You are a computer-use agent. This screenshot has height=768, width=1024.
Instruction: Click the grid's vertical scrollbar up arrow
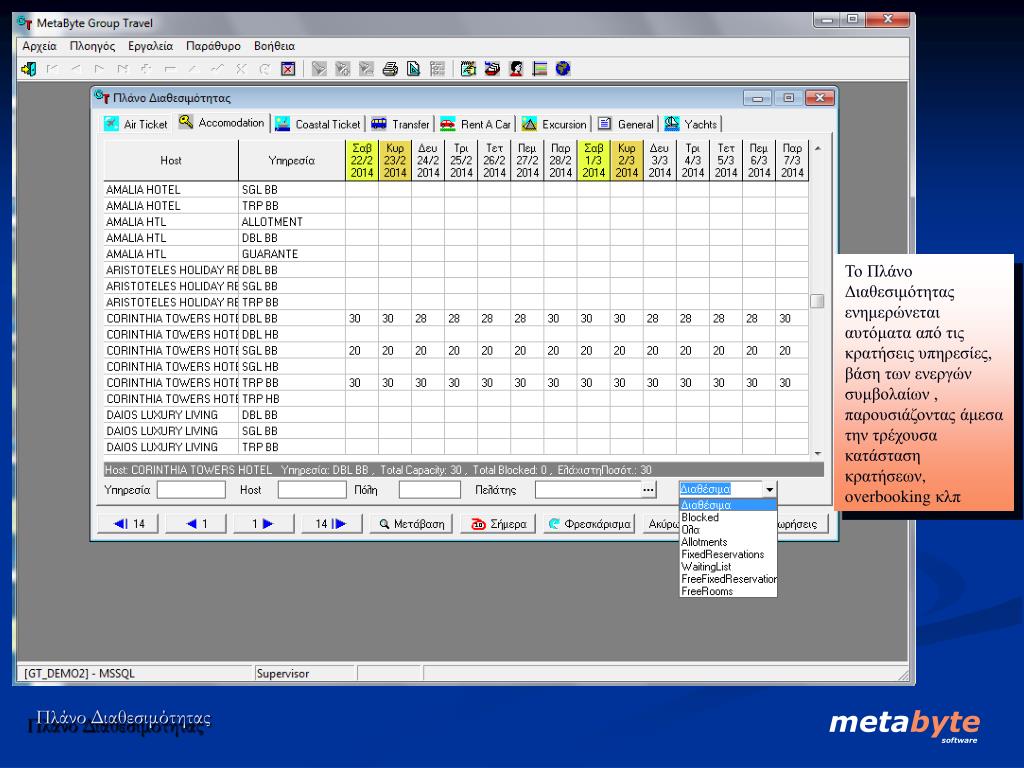point(817,149)
